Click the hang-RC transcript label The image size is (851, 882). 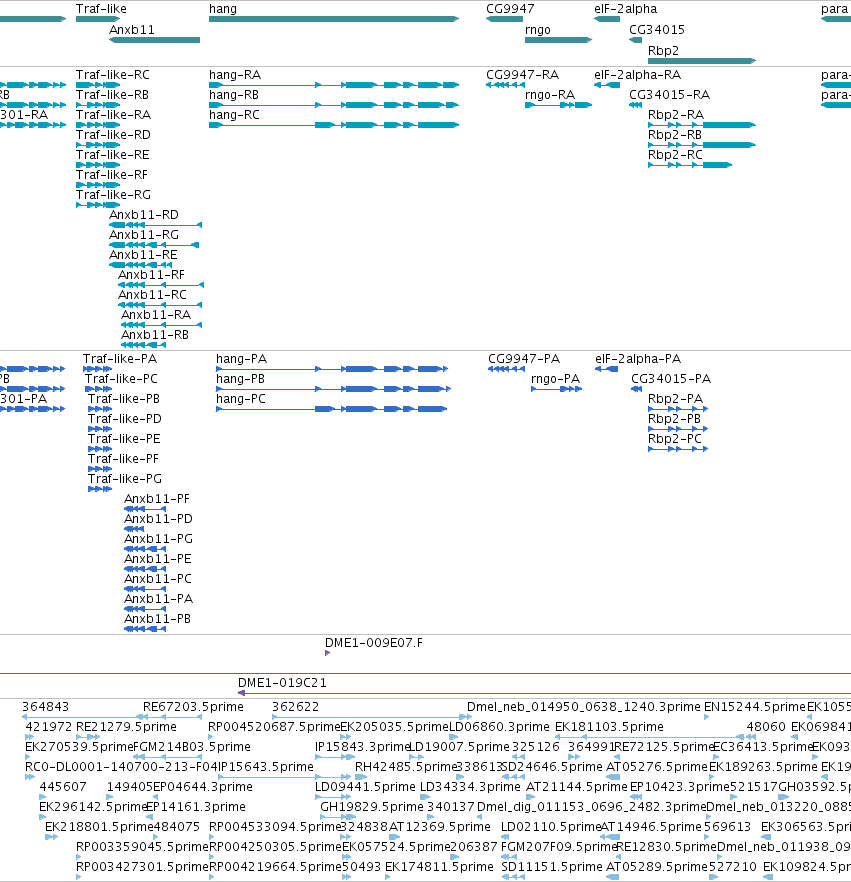coord(235,115)
